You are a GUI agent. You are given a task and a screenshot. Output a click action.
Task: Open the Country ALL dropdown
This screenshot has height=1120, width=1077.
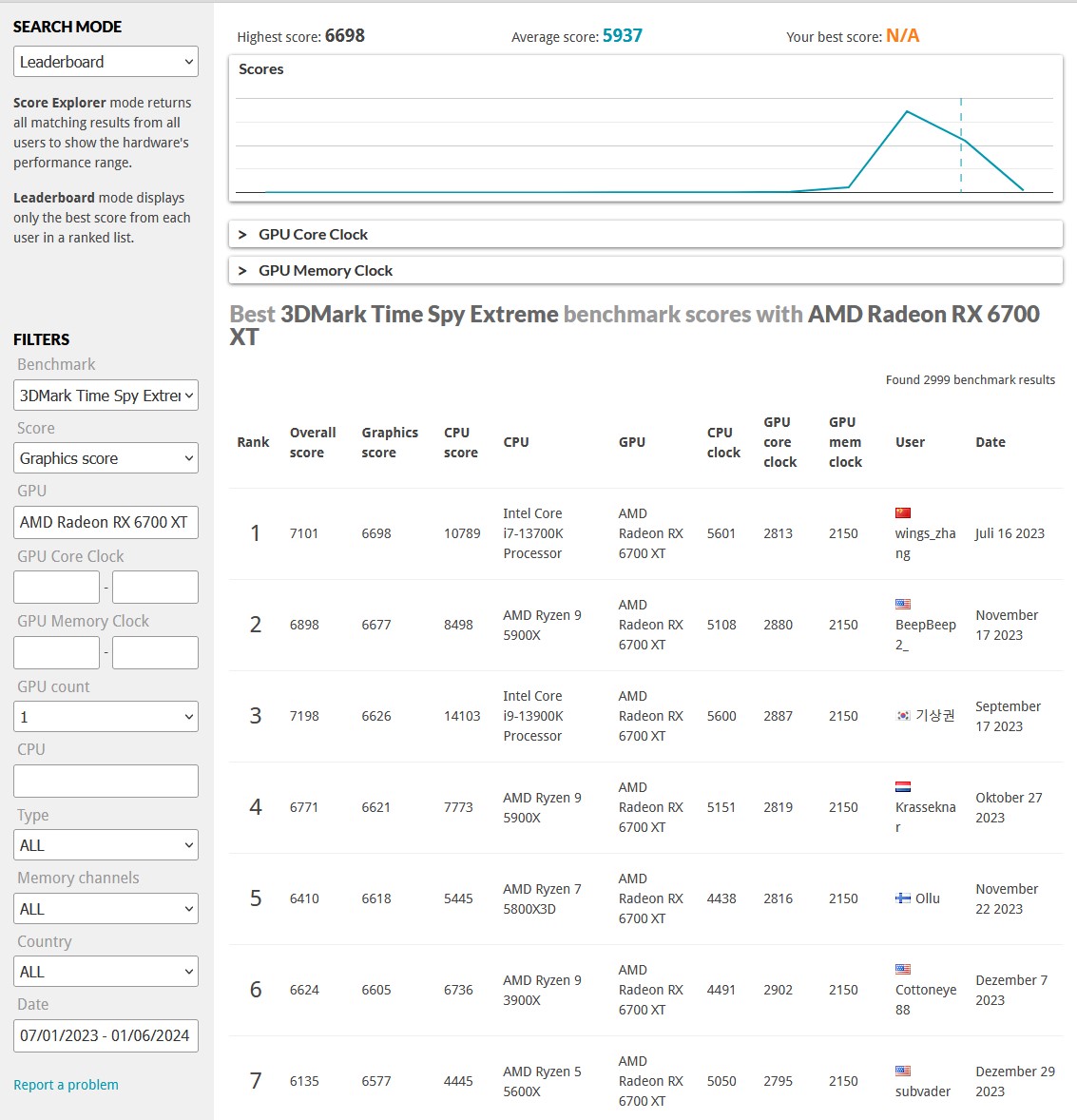[106, 972]
